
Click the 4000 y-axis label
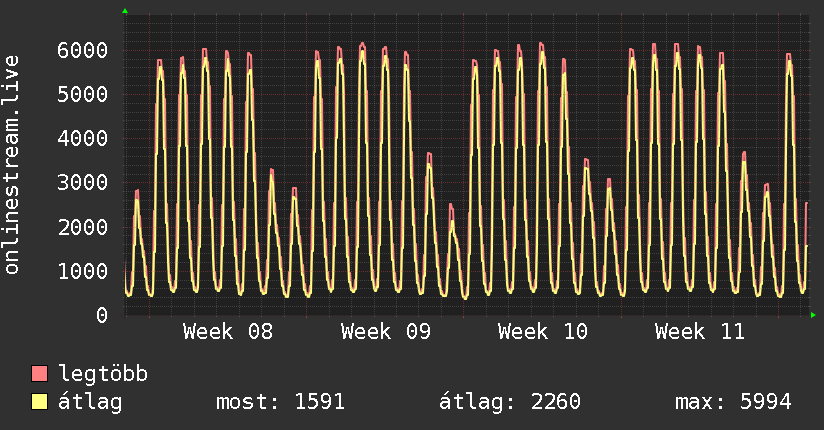[83, 139]
